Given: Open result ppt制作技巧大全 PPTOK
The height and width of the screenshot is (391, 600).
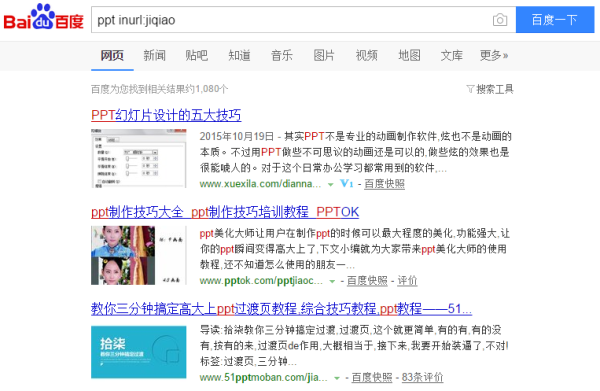Looking at the screenshot, I should point(225,212).
